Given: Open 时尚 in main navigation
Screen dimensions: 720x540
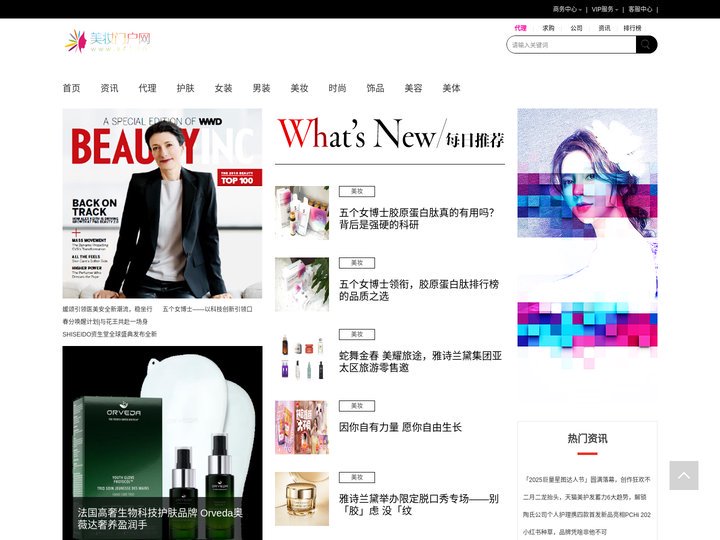Looking at the screenshot, I should point(338,88).
